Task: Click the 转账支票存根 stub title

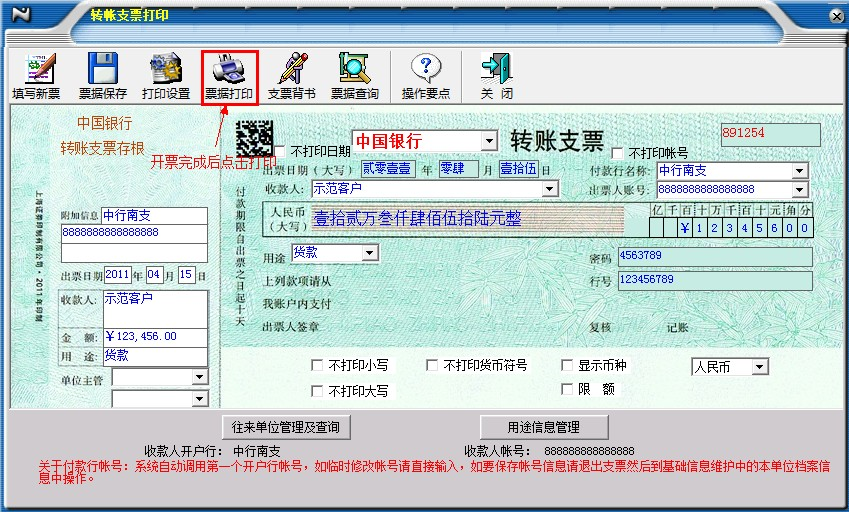Action: 103,148
